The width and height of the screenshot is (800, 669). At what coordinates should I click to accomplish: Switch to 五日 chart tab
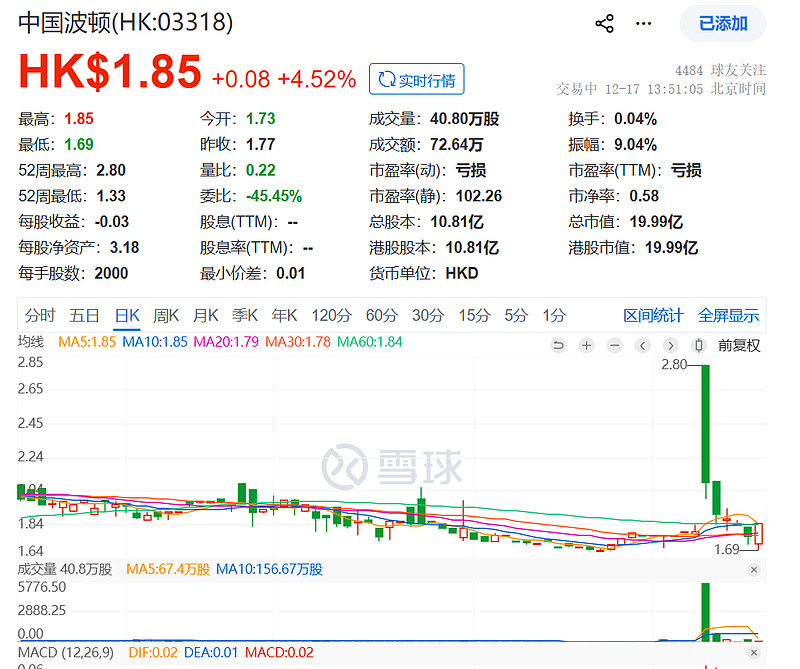84,315
